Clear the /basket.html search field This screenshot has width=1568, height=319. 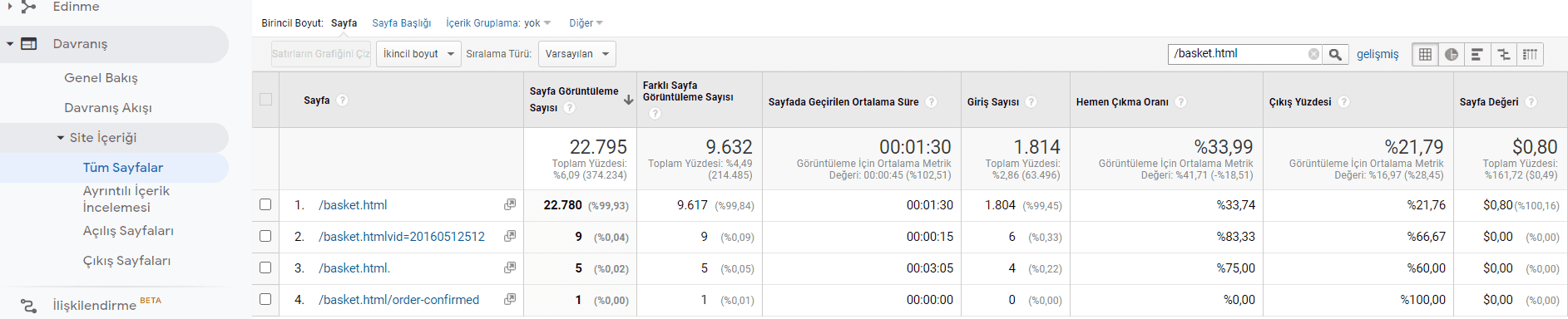(1313, 54)
